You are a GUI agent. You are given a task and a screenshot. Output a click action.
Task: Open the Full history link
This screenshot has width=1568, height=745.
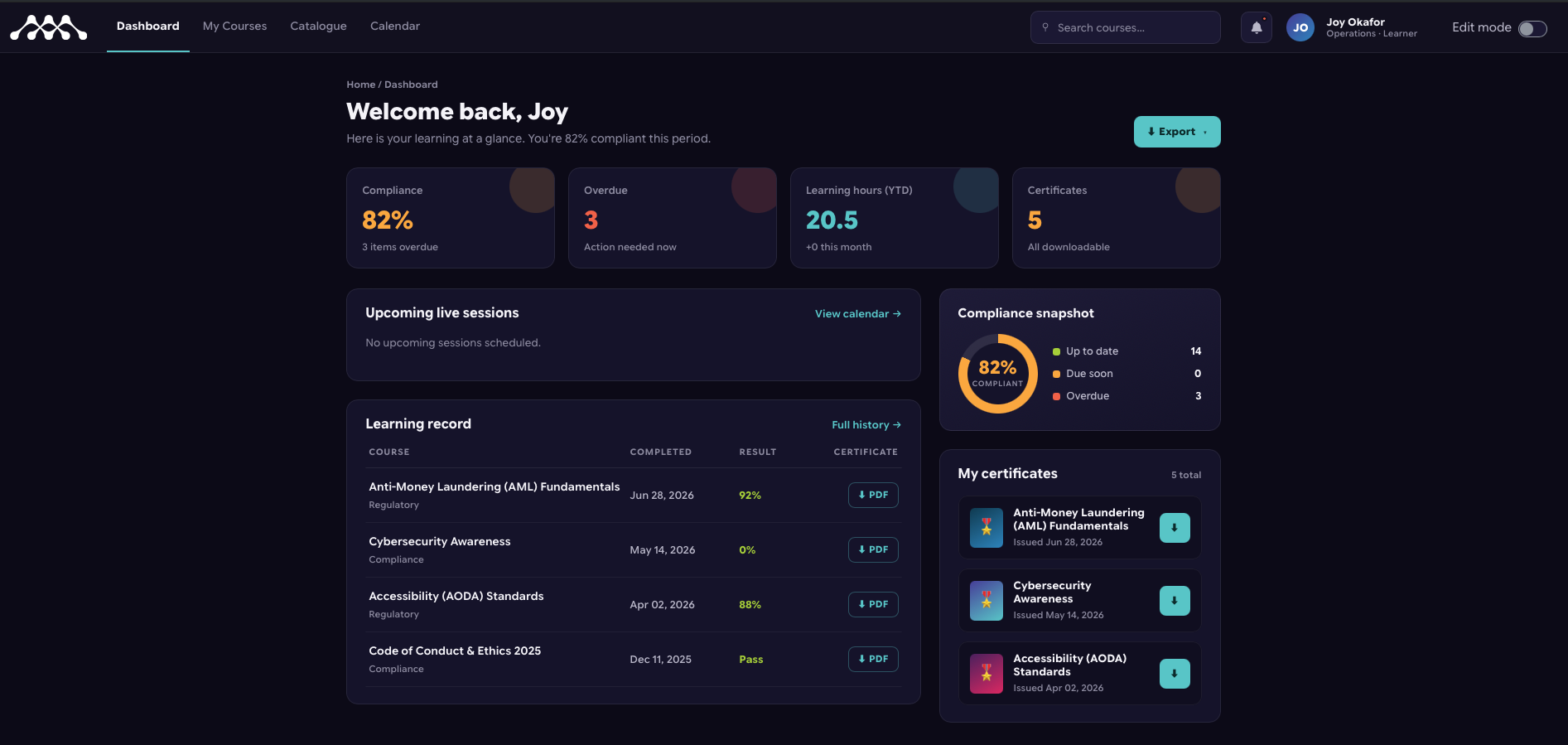tap(866, 425)
